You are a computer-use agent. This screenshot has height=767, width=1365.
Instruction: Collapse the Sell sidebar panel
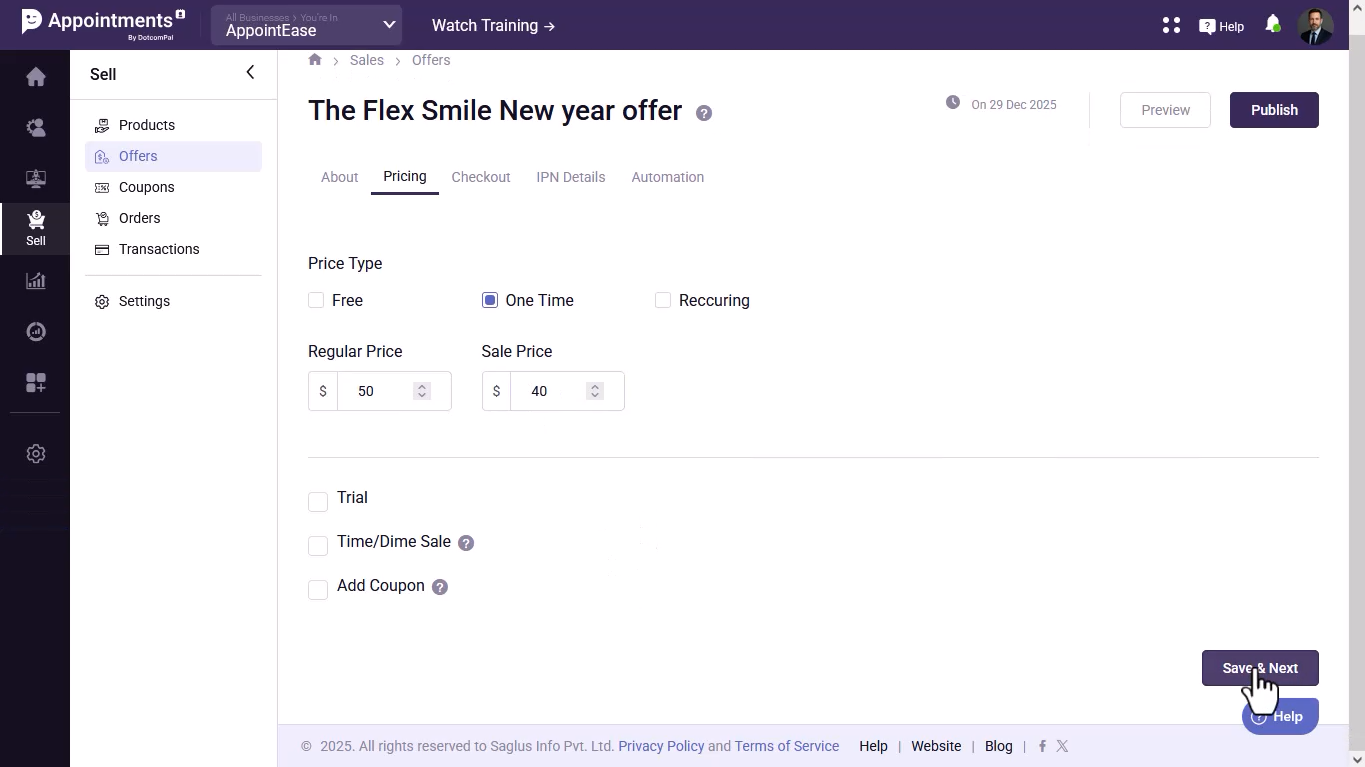[250, 72]
